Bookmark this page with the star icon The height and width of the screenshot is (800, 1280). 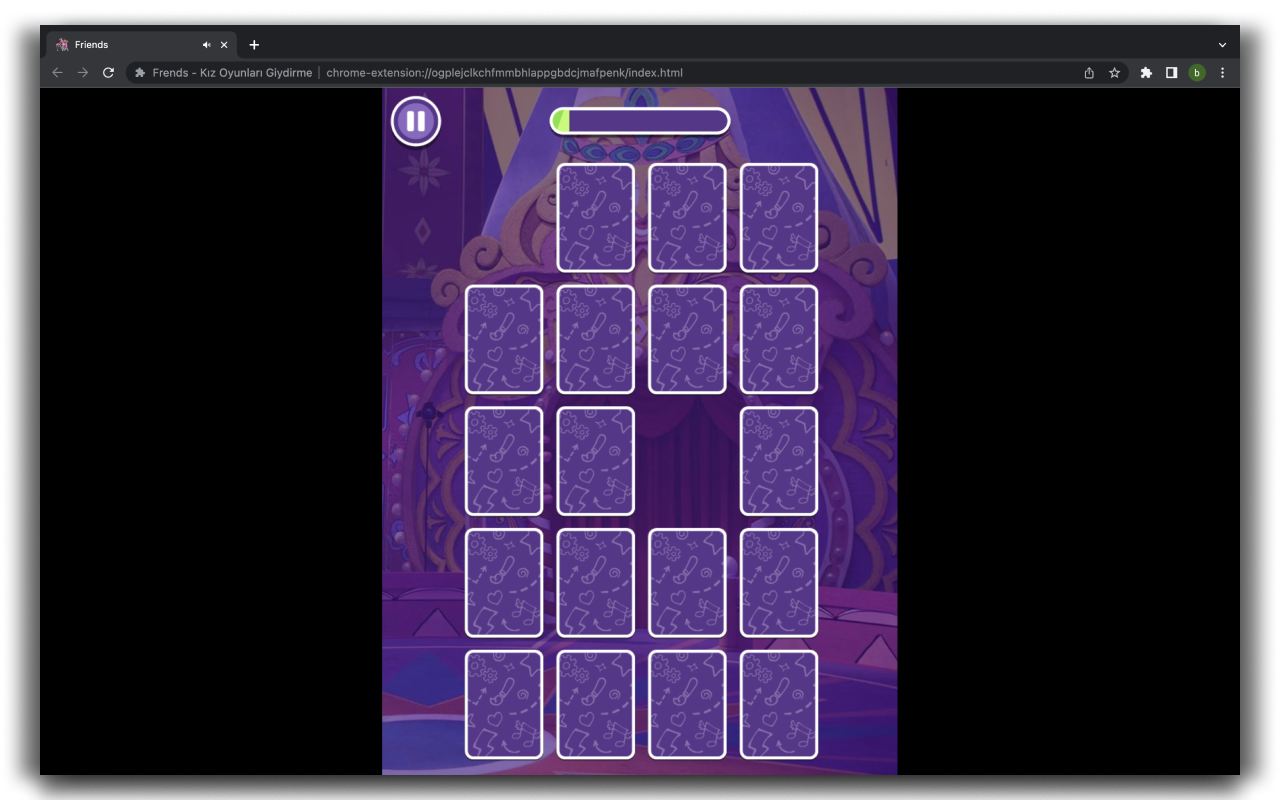tap(1114, 73)
